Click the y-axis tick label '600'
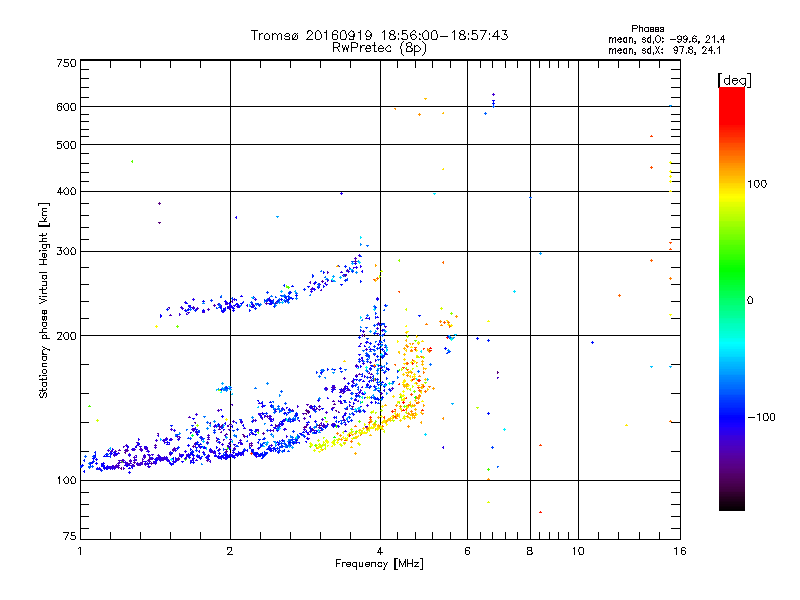Image resolution: width=800 pixels, height=600 pixels. pyautogui.click(x=66, y=107)
